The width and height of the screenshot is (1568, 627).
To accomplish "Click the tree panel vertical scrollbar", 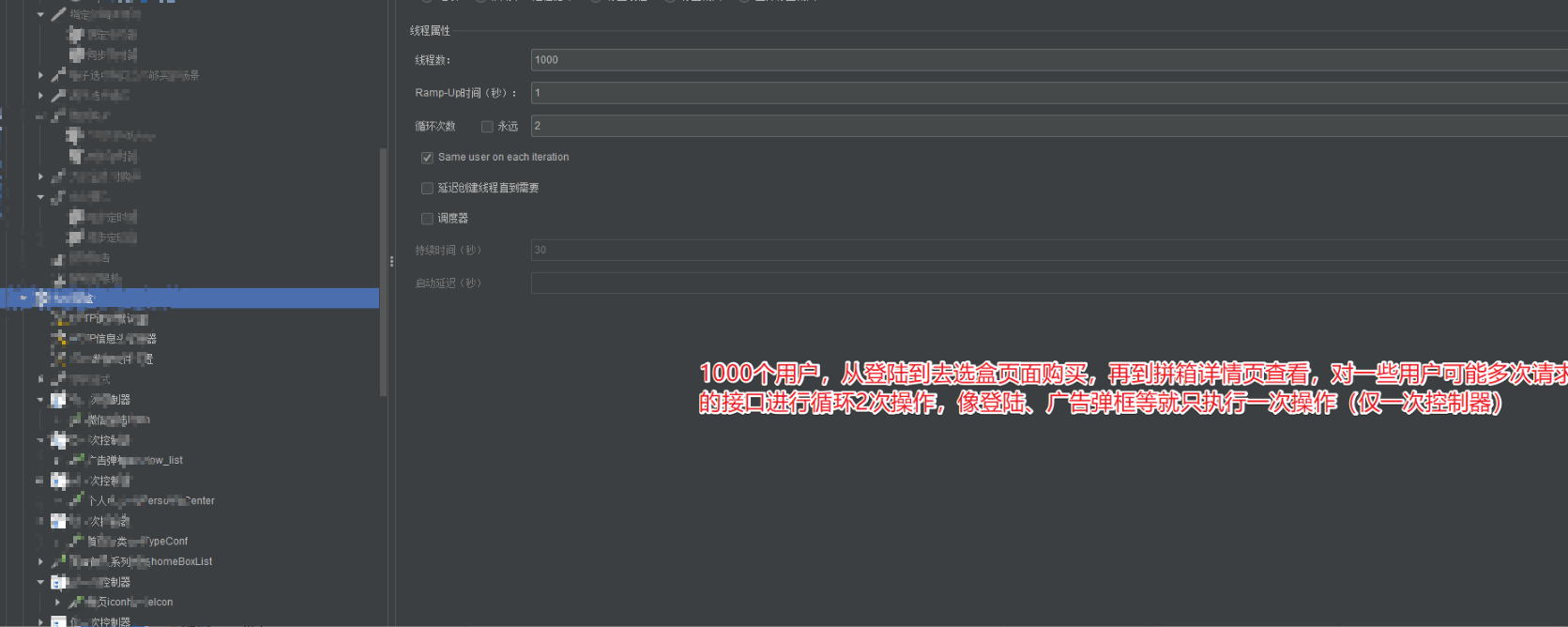I will pos(383,272).
